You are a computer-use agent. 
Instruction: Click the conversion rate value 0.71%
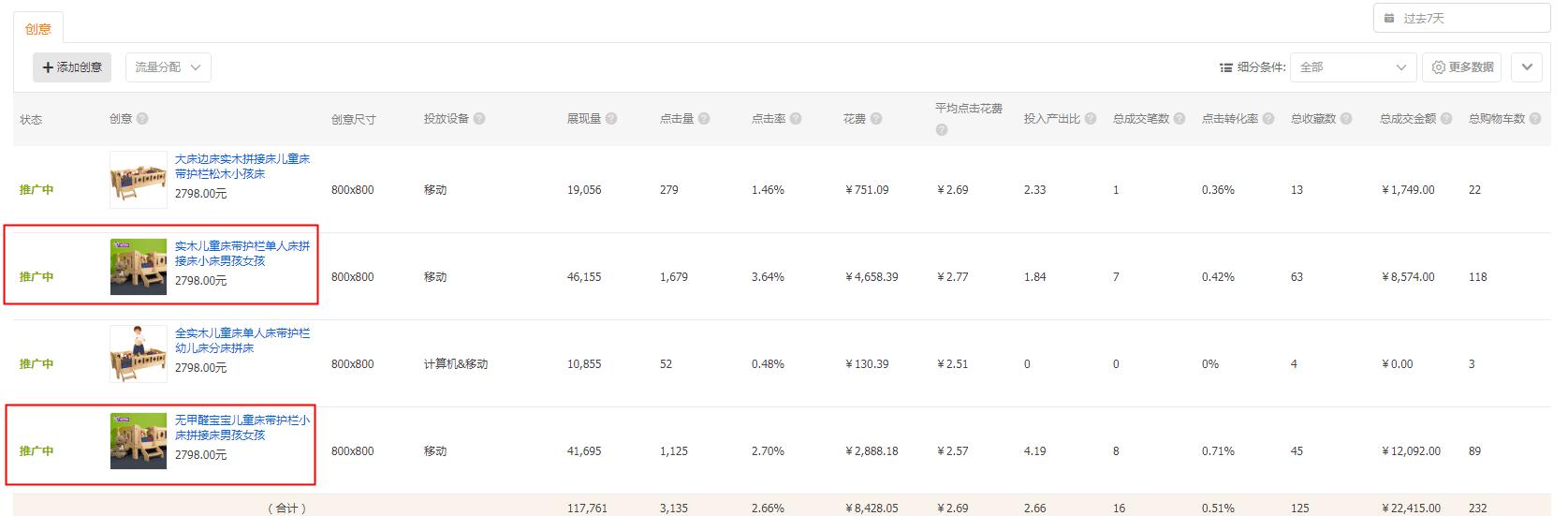pyautogui.click(x=1218, y=451)
